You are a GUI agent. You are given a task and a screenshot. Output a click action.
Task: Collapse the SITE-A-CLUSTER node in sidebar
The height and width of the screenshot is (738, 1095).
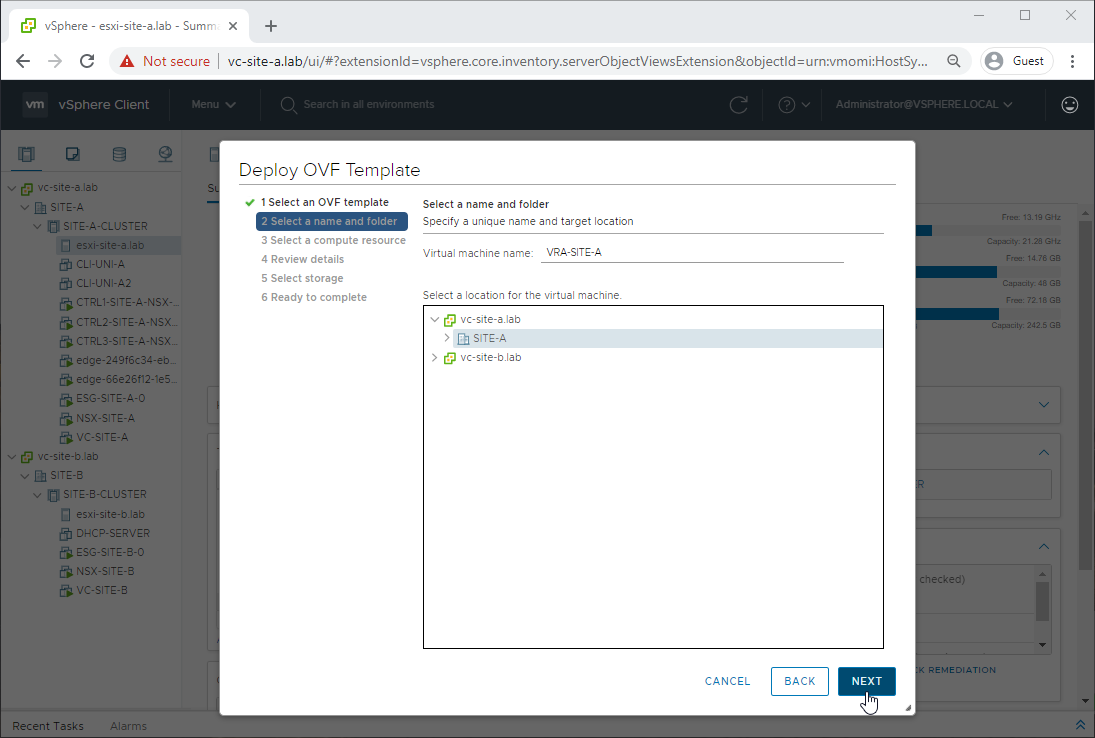[x=38, y=226]
